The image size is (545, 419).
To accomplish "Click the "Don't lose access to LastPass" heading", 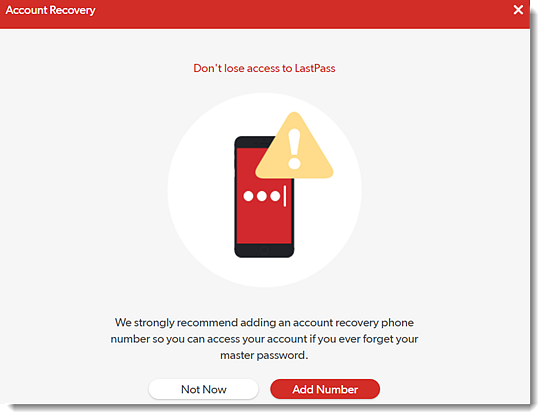I will 264,68.
